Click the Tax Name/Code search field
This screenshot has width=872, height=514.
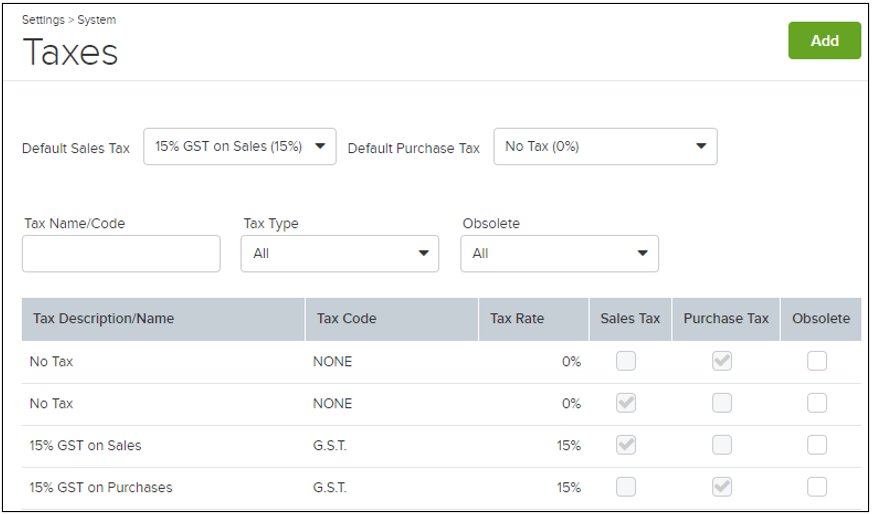[x=121, y=254]
